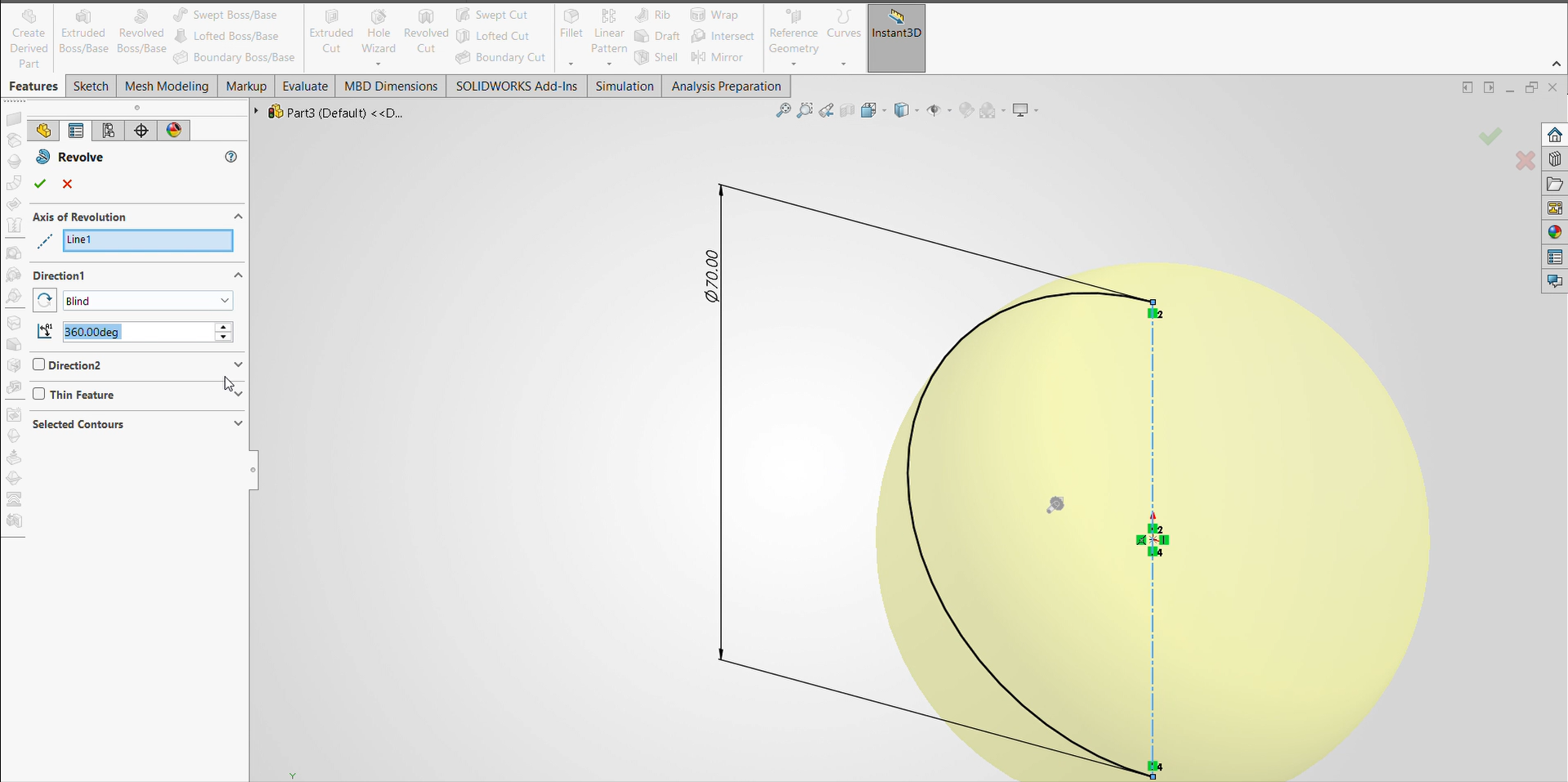Switch to the Simulation tab
The height and width of the screenshot is (782, 1568).
point(625,86)
